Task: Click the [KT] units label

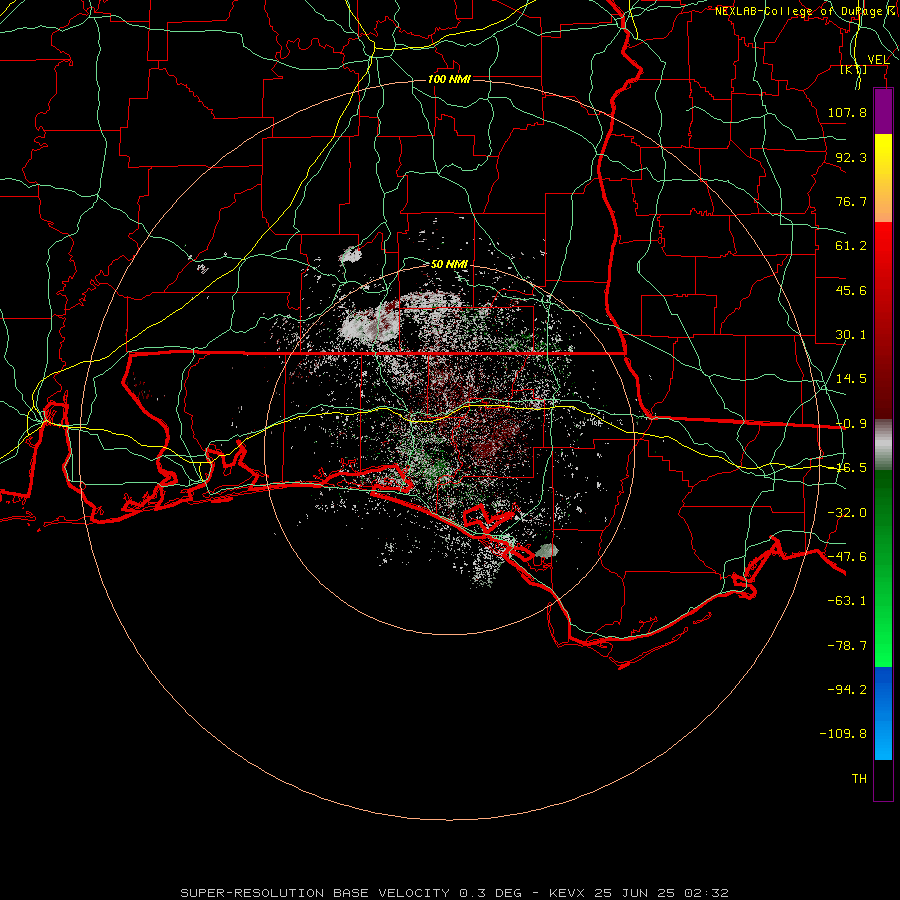Action: (854, 69)
